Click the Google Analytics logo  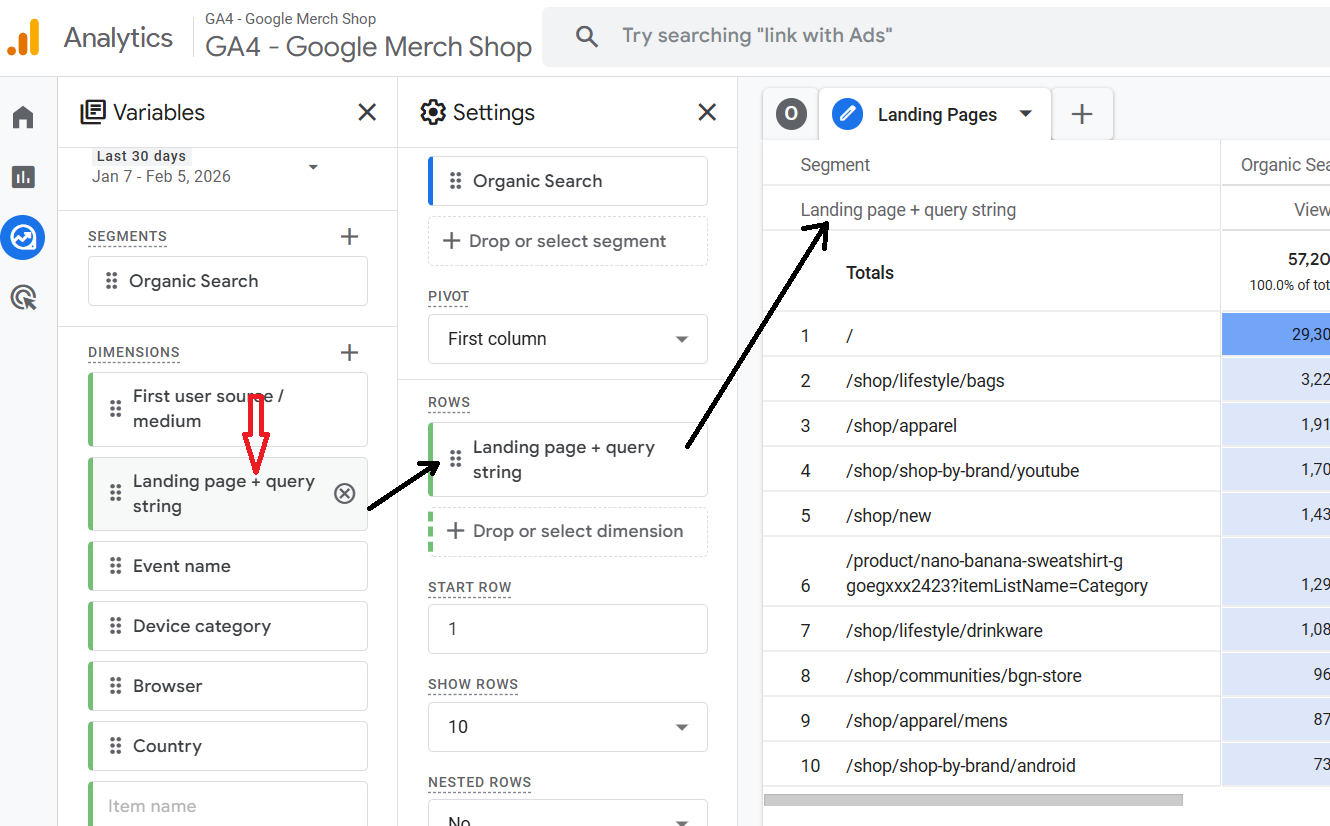24,38
